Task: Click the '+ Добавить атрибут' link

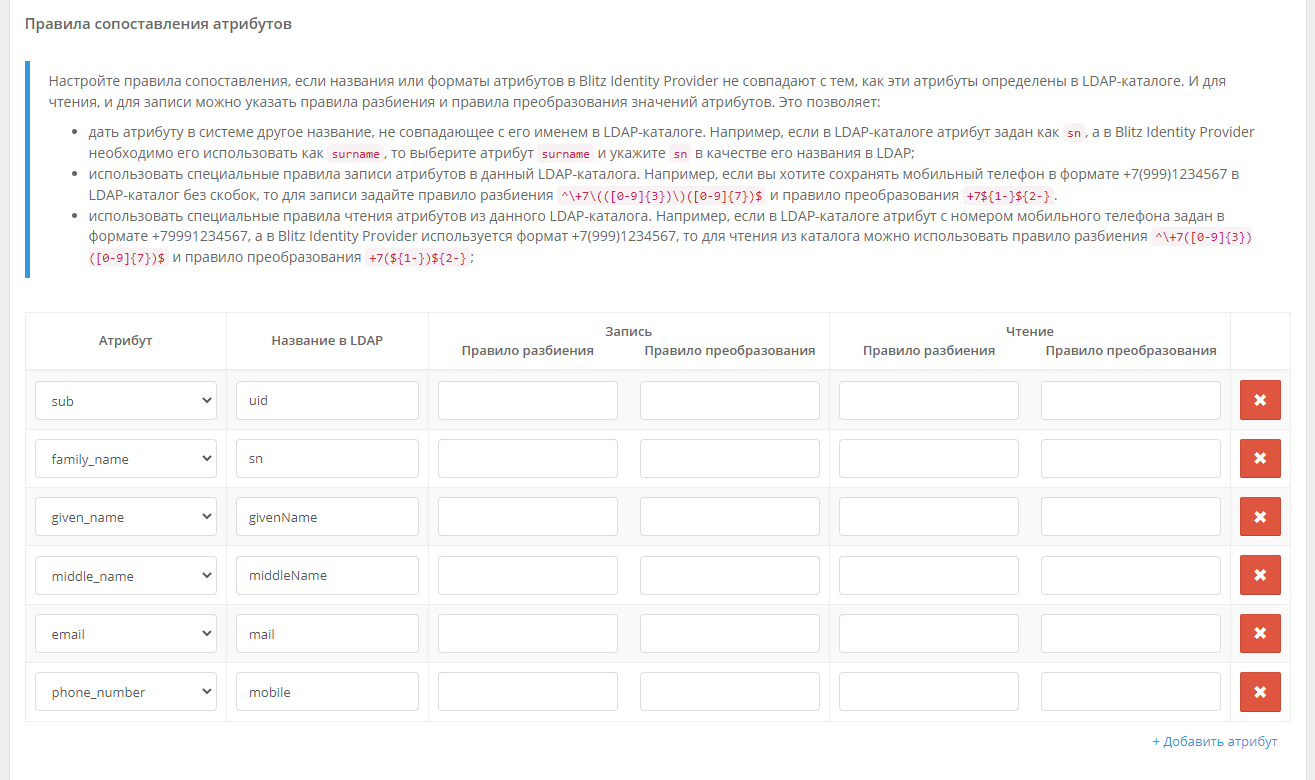Action: tap(1215, 742)
